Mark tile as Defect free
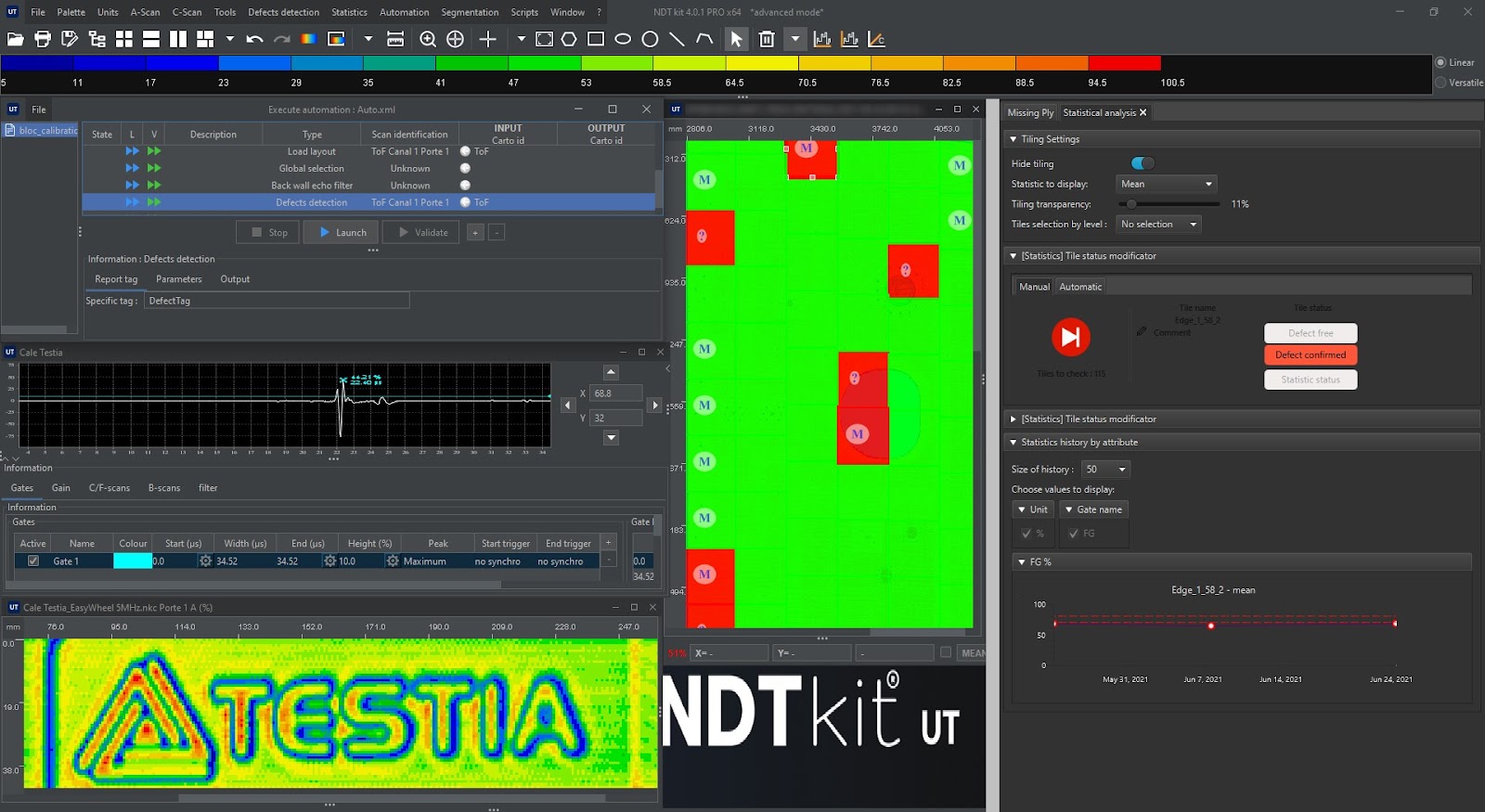The width and height of the screenshot is (1485, 812). click(1311, 333)
